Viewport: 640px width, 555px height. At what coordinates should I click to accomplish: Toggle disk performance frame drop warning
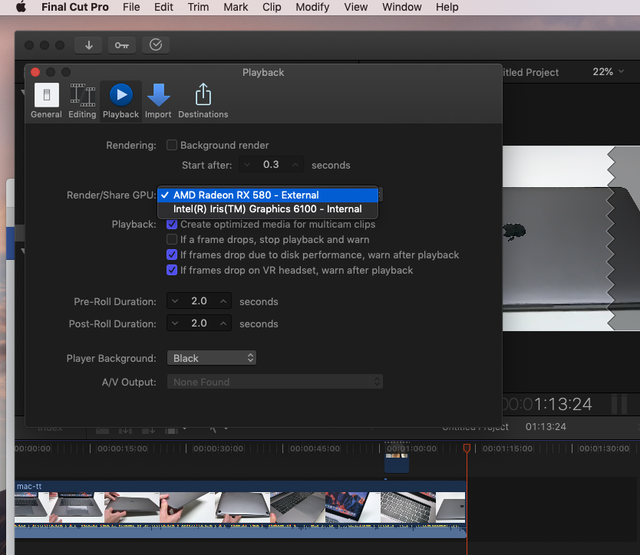click(172, 255)
